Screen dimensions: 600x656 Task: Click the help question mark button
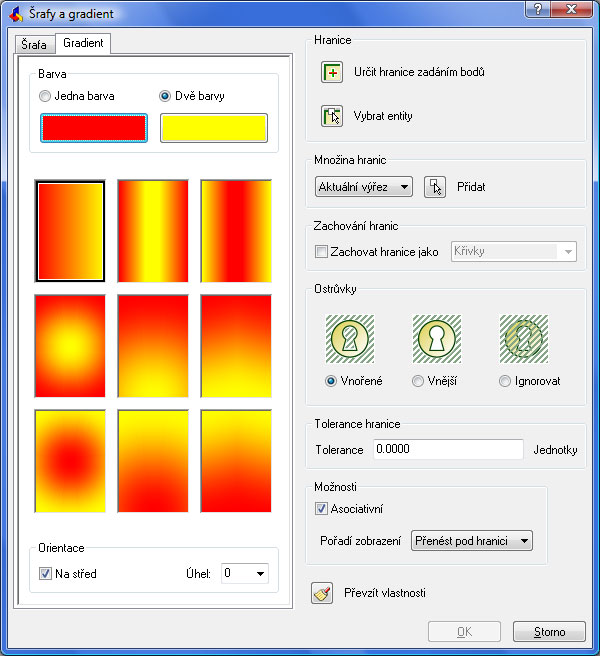pyautogui.click(x=538, y=10)
